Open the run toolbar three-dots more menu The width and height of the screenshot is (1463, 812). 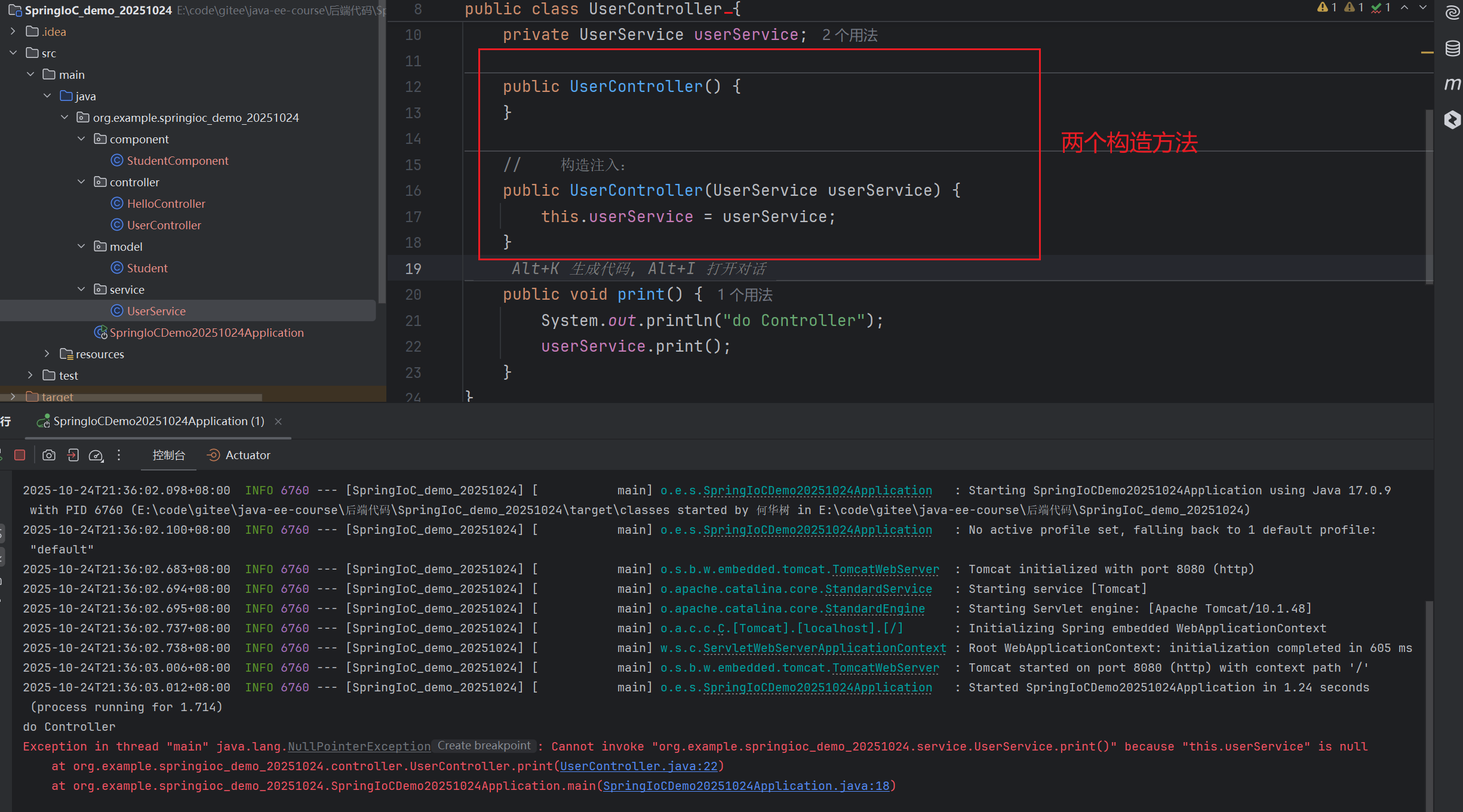pos(119,455)
